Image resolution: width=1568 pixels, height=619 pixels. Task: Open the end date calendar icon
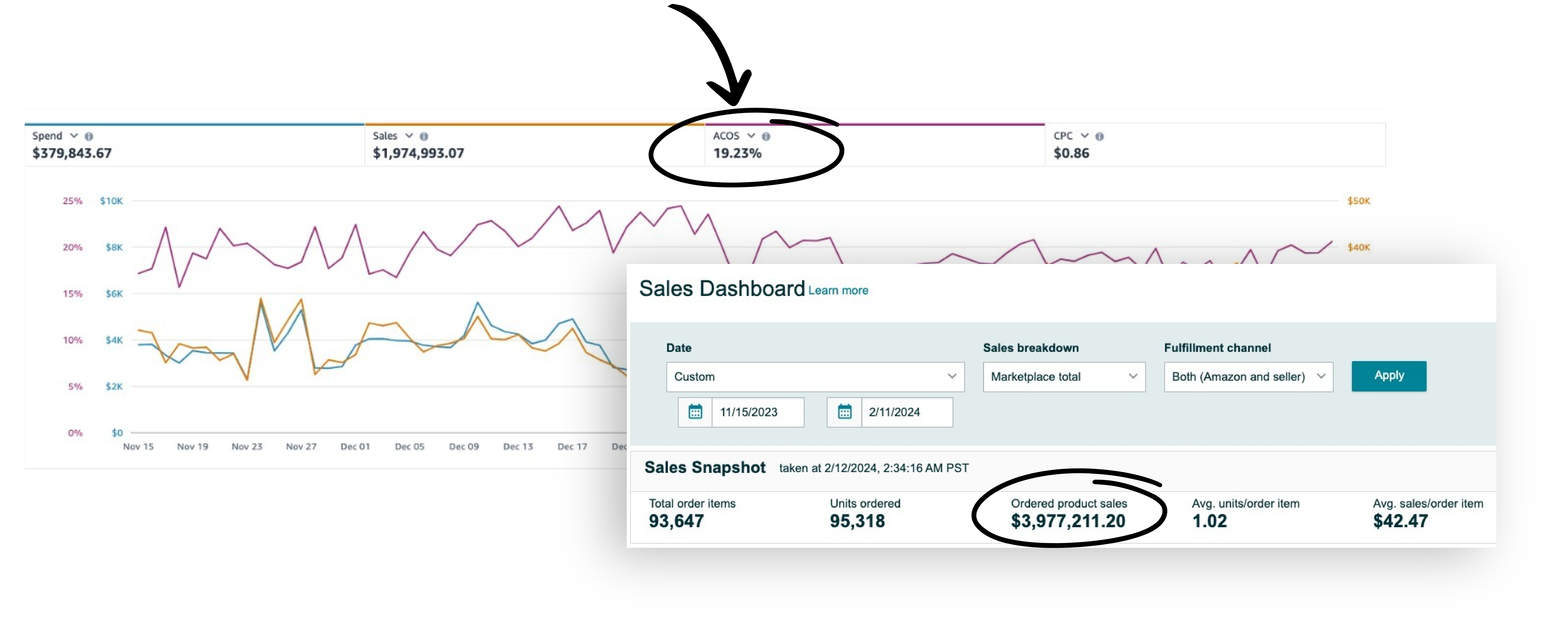[x=844, y=412]
